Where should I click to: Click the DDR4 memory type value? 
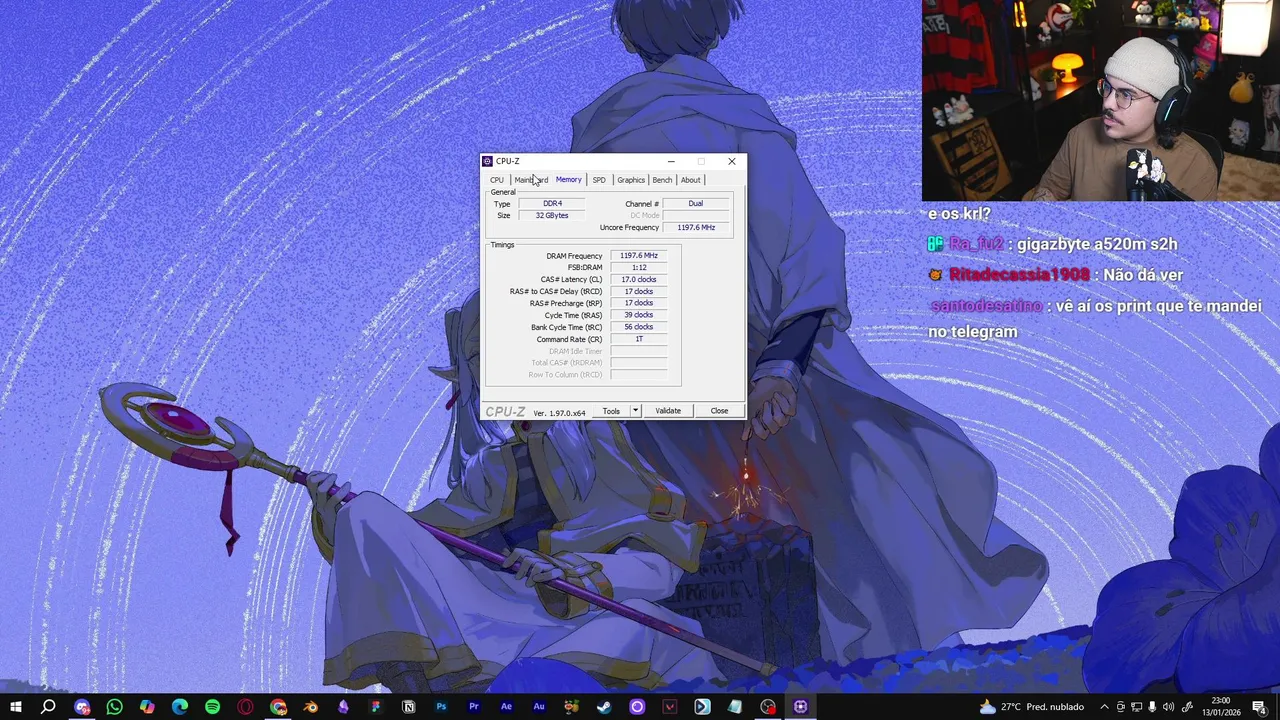pyautogui.click(x=552, y=204)
